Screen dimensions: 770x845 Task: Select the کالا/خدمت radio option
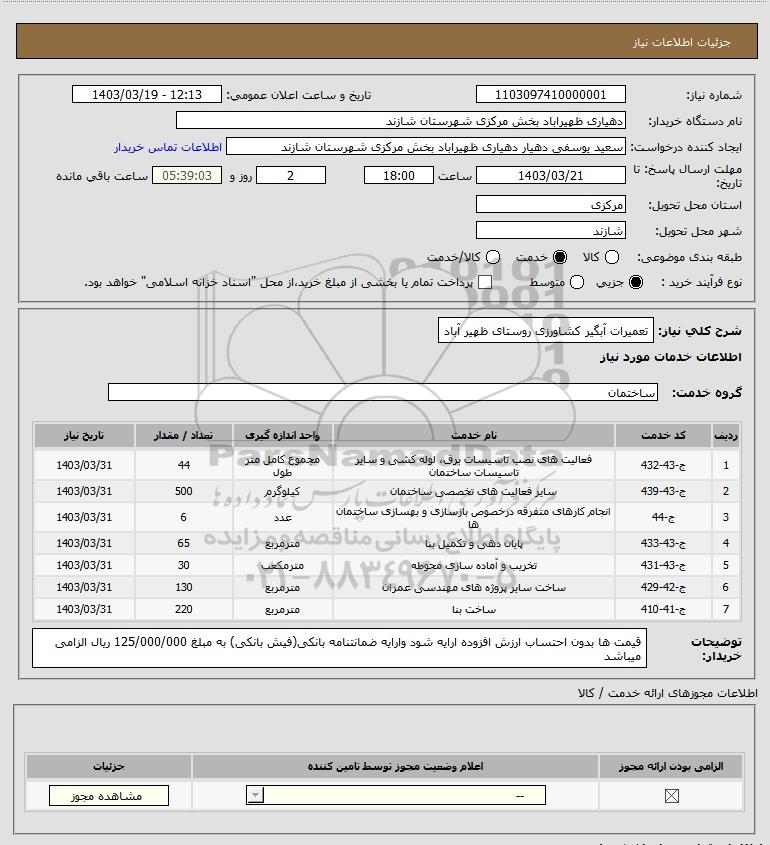coord(492,258)
